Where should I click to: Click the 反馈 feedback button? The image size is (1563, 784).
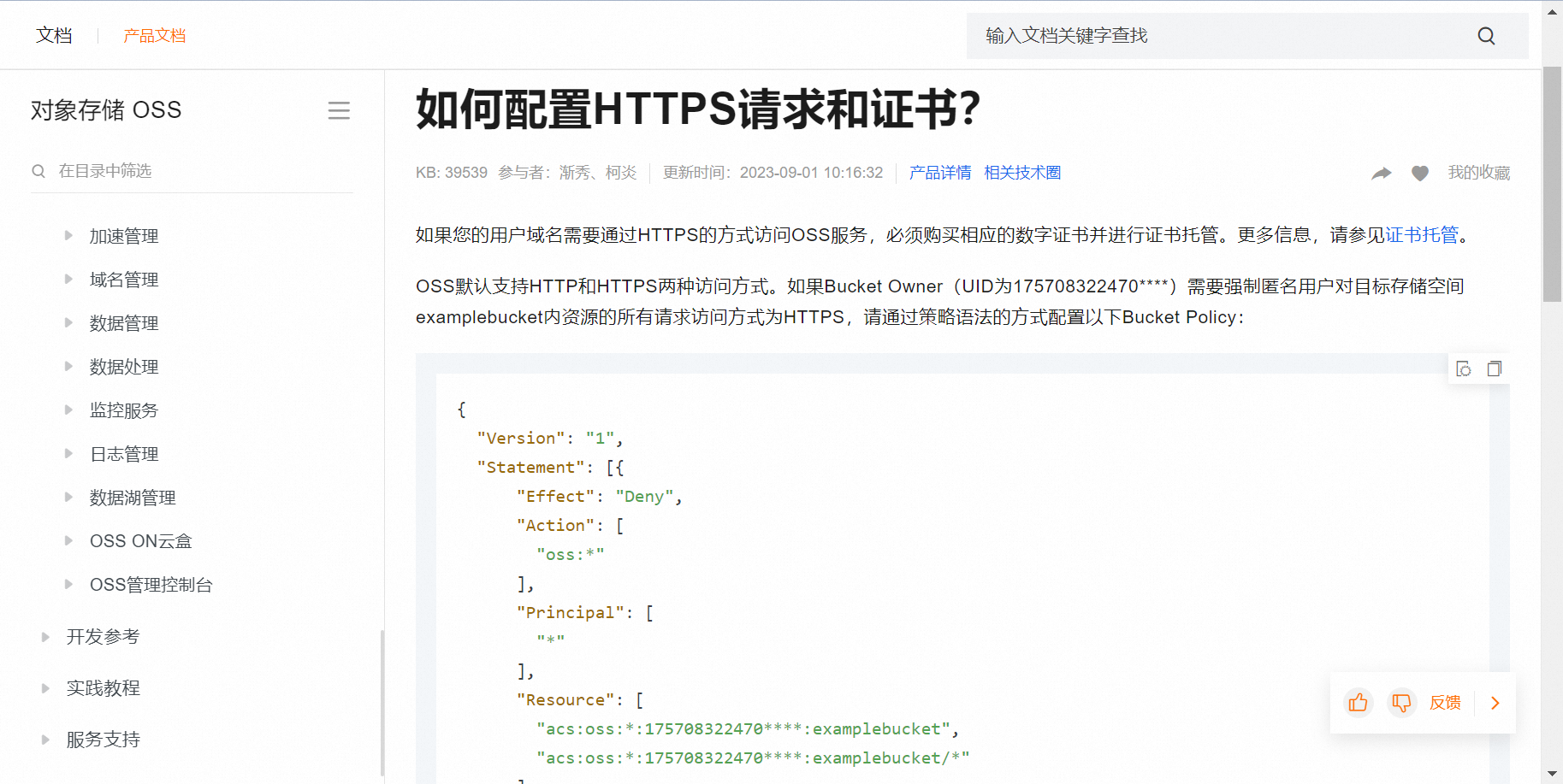(x=1445, y=703)
